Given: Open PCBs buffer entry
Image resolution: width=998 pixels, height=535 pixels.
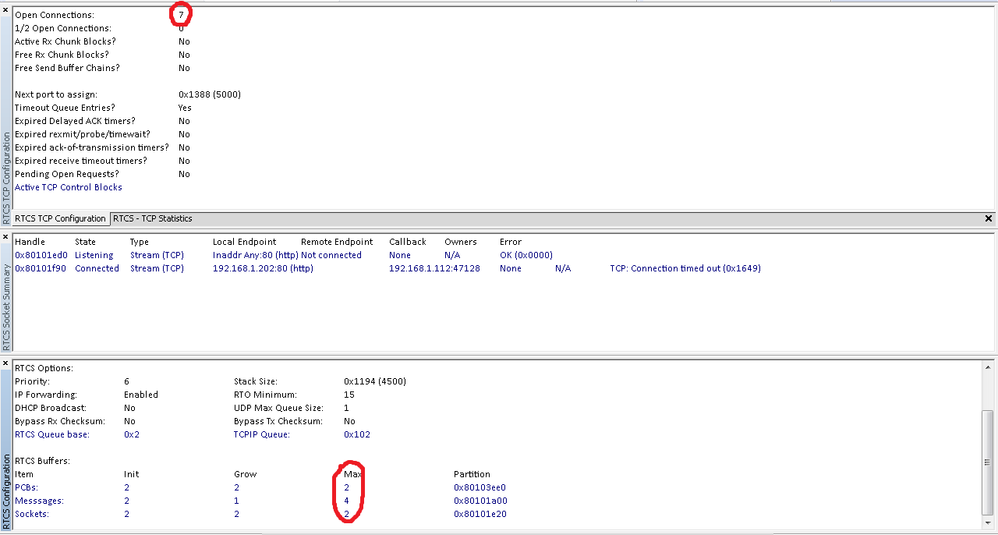Looking at the screenshot, I should click(27, 487).
